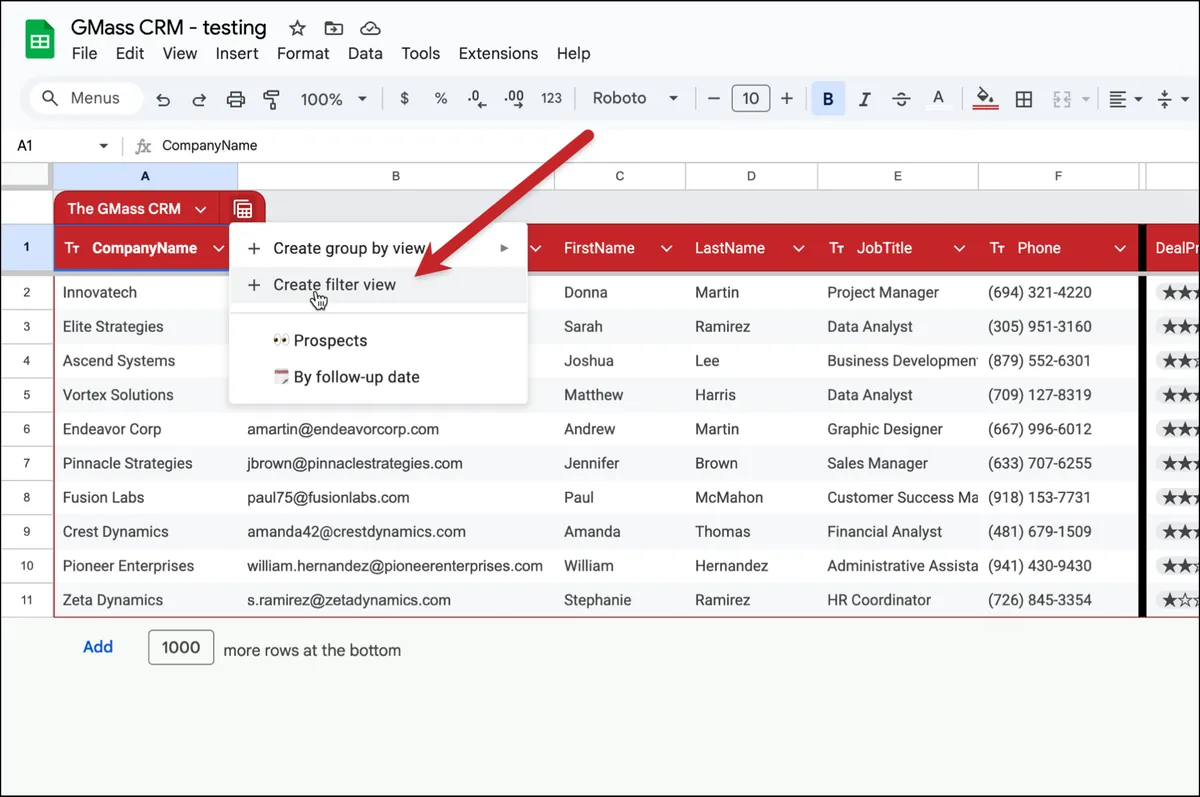Image resolution: width=1200 pixels, height=797 pixels.
Task: Open the LastName column chevron
Action: point(799,248)
